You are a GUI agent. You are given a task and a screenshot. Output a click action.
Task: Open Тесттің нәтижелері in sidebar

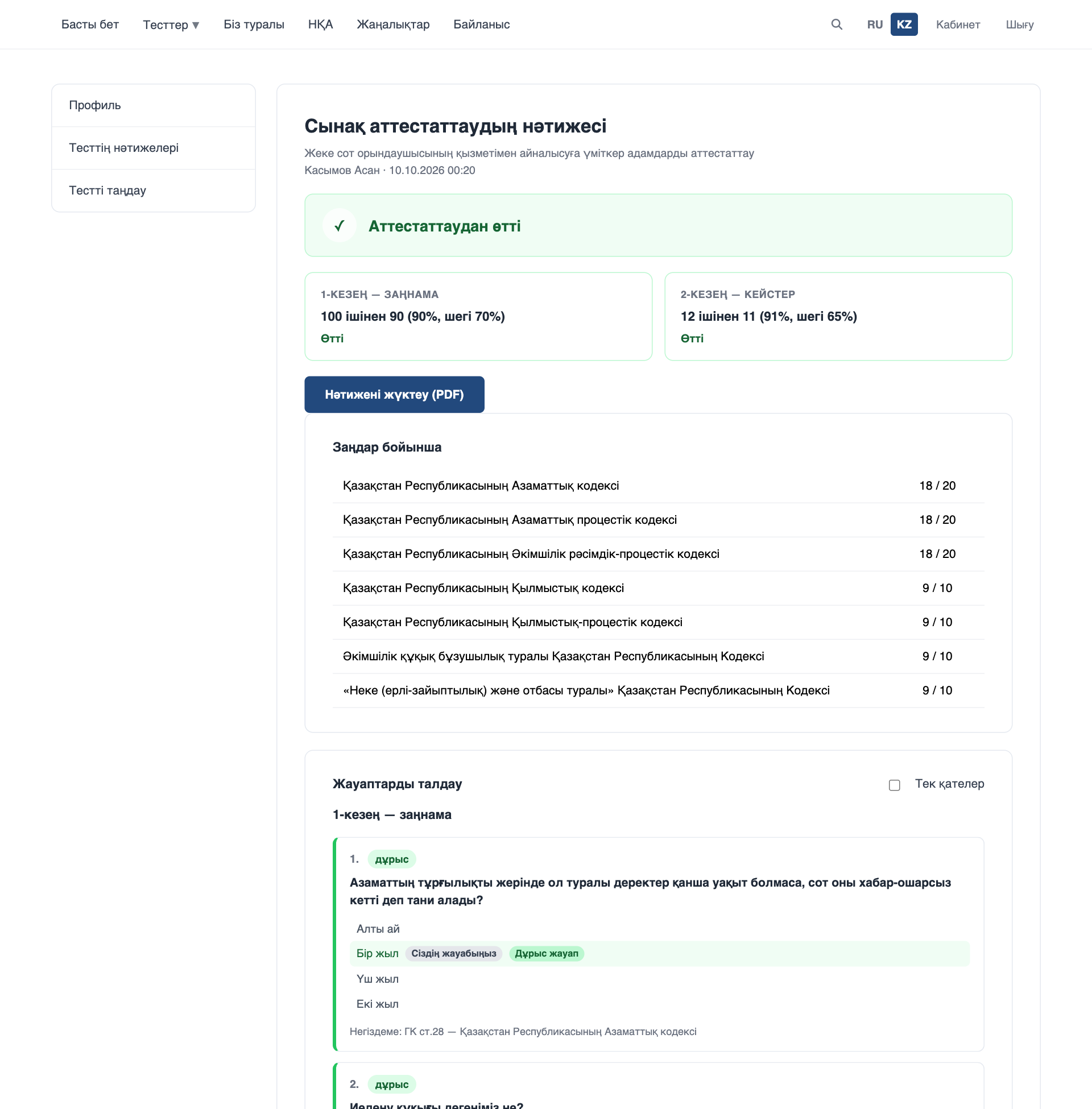[x=153, y=147]
